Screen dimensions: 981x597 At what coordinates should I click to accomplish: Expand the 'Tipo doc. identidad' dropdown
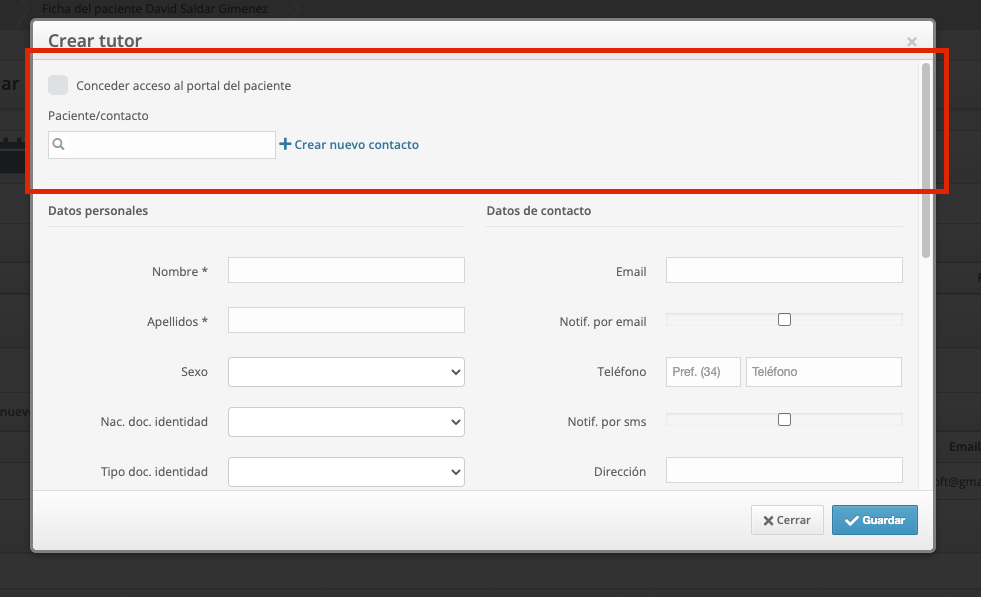coord(346,472)
